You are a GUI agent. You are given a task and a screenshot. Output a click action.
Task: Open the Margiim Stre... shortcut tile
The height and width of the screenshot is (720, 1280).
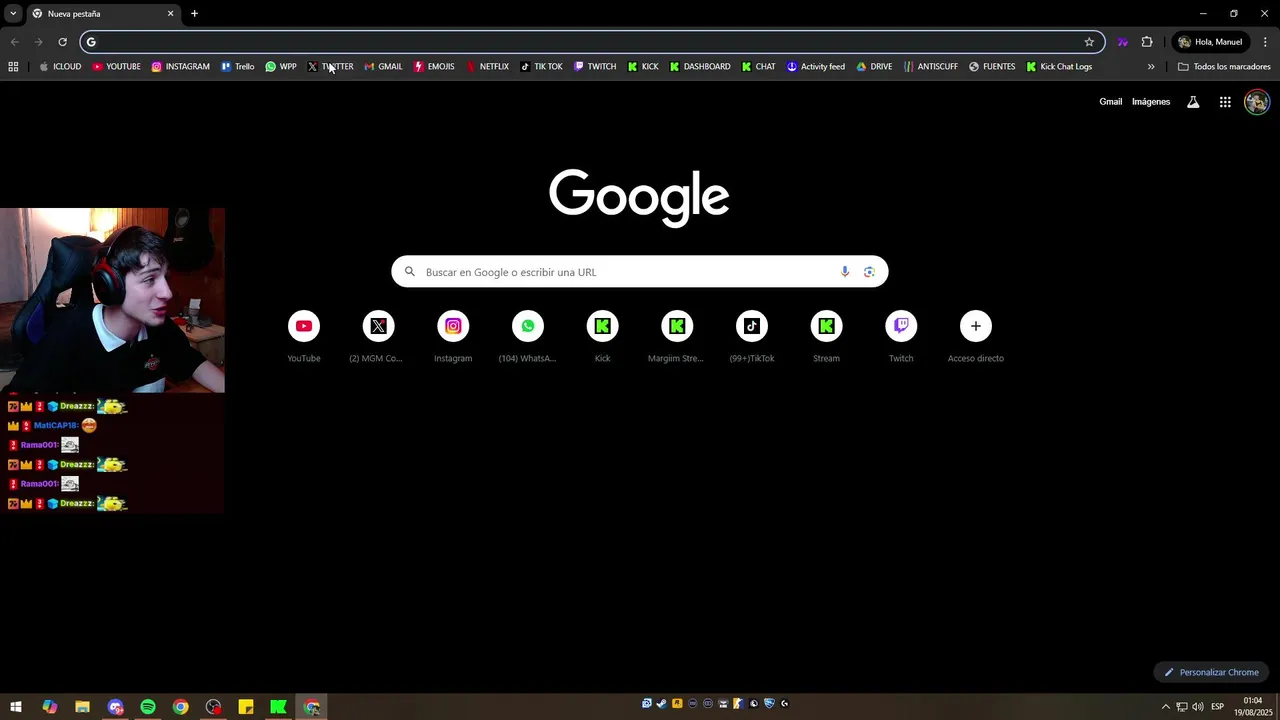pyautogui.click(x=677, y=337)
